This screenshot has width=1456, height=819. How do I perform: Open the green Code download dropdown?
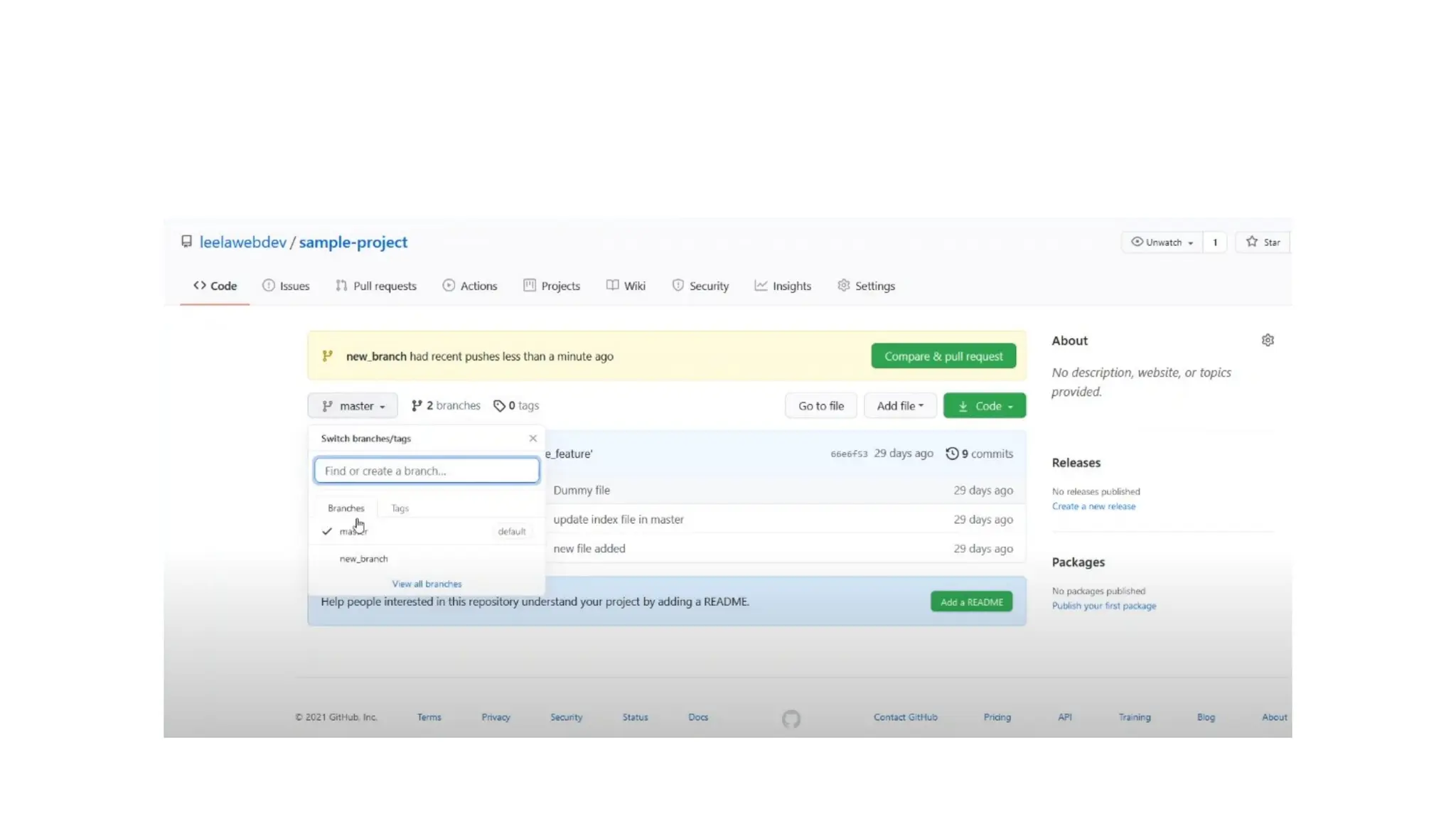pyautogui.click(x=984, y=406)
